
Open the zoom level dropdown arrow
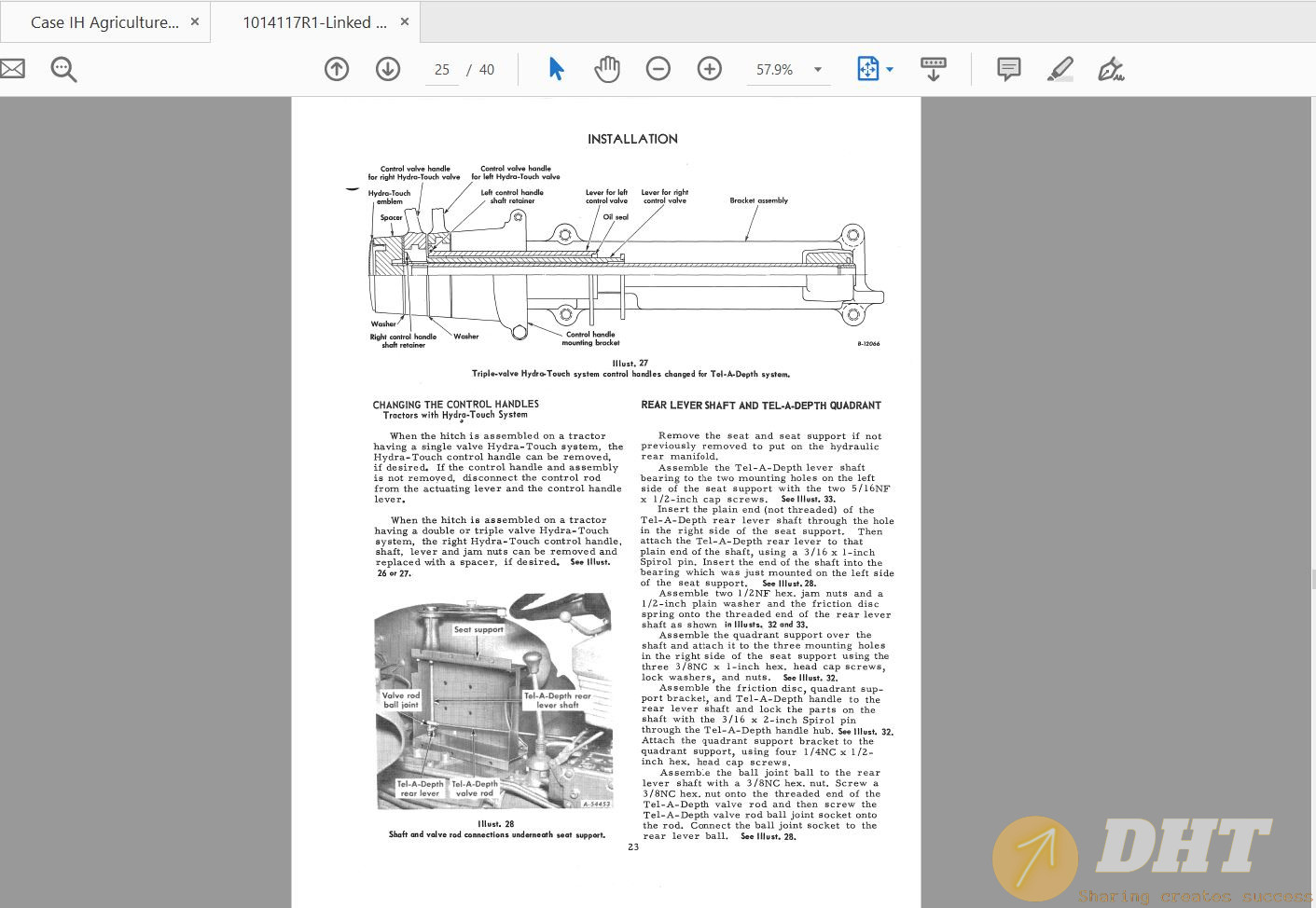coord(818,70)
